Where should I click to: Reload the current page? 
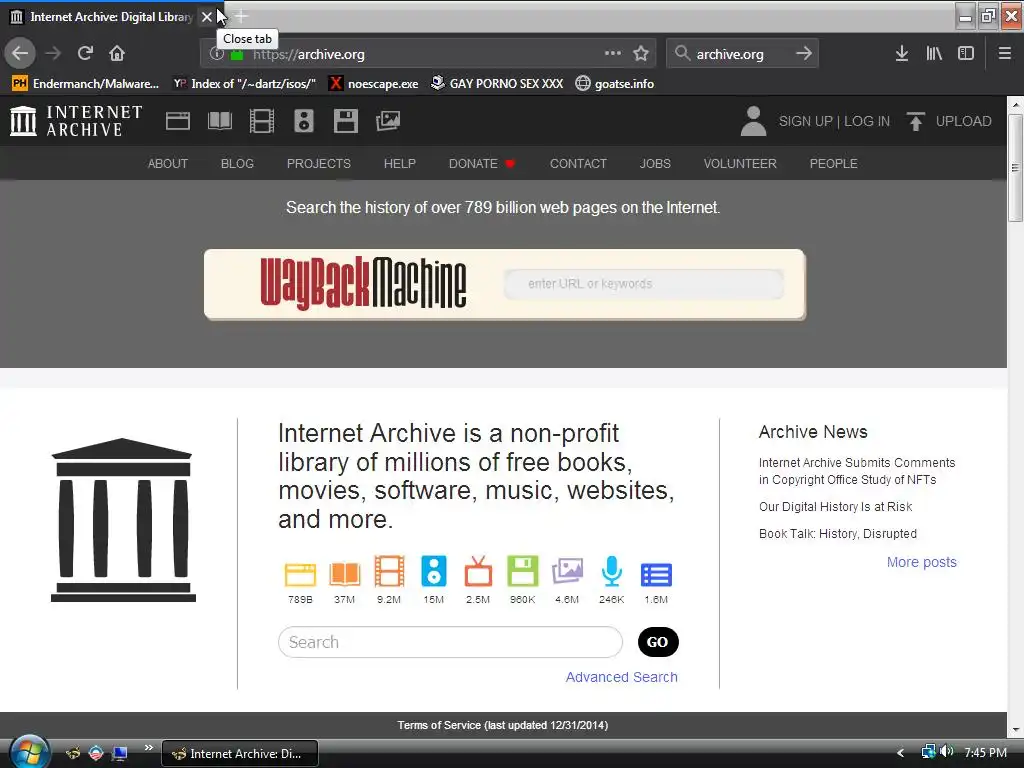(85, 53)
